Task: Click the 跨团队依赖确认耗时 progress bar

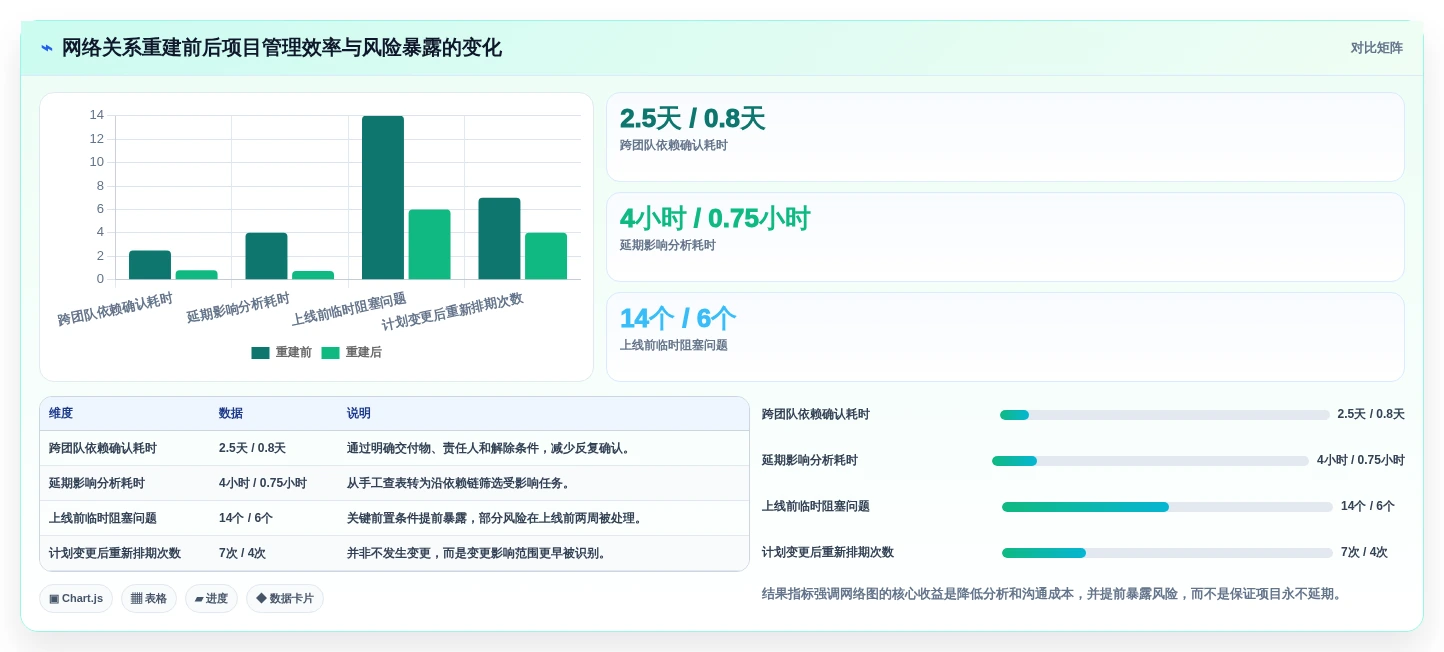Action: click(1165, 415)
